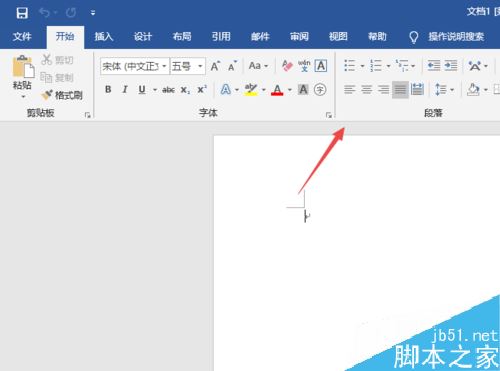Click the line spacing icon
Viewport: 500px width, 371px height.
(441, 89)
